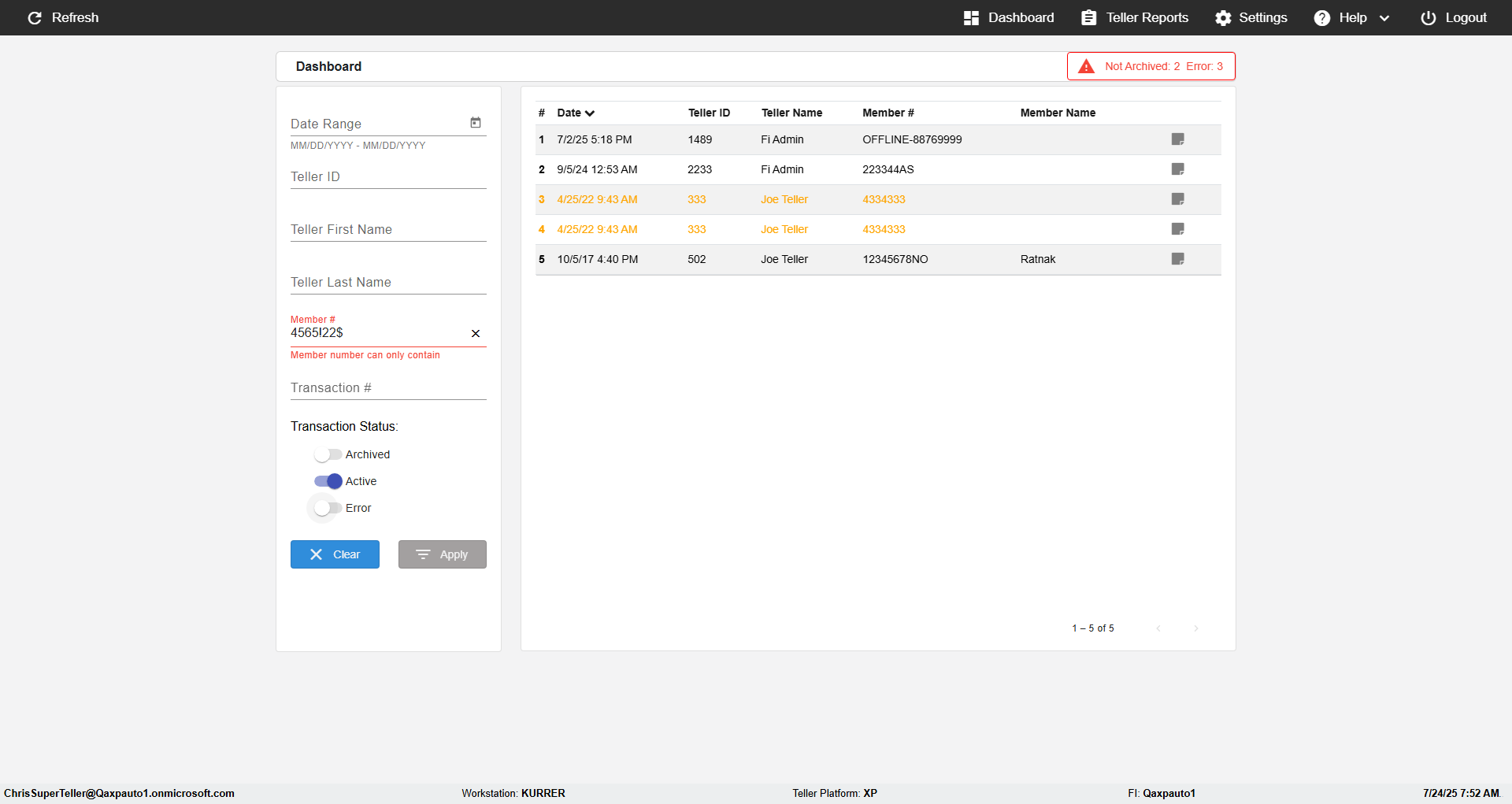Enable the Error status toggle

pyautogui.click(x=328, y=508)
